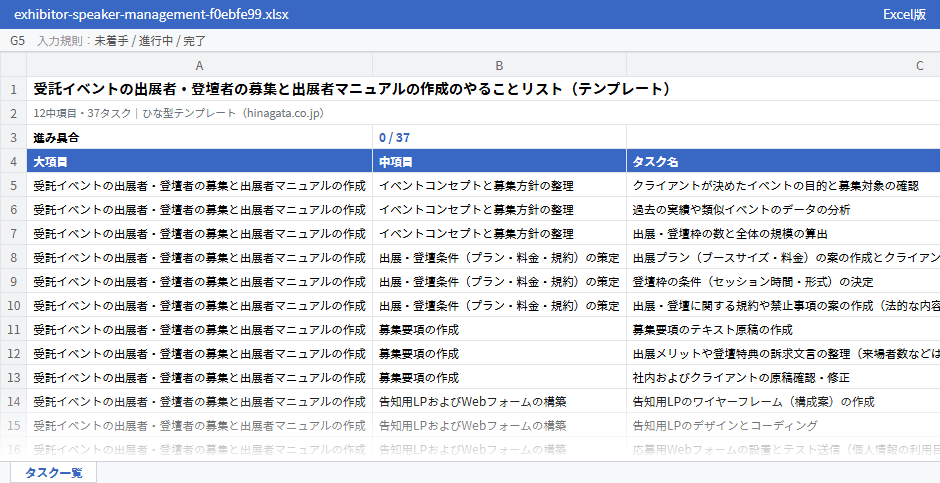Click the タスク名 header cell
This screenshot has width=940, height=483.
[x=783, y=161]
